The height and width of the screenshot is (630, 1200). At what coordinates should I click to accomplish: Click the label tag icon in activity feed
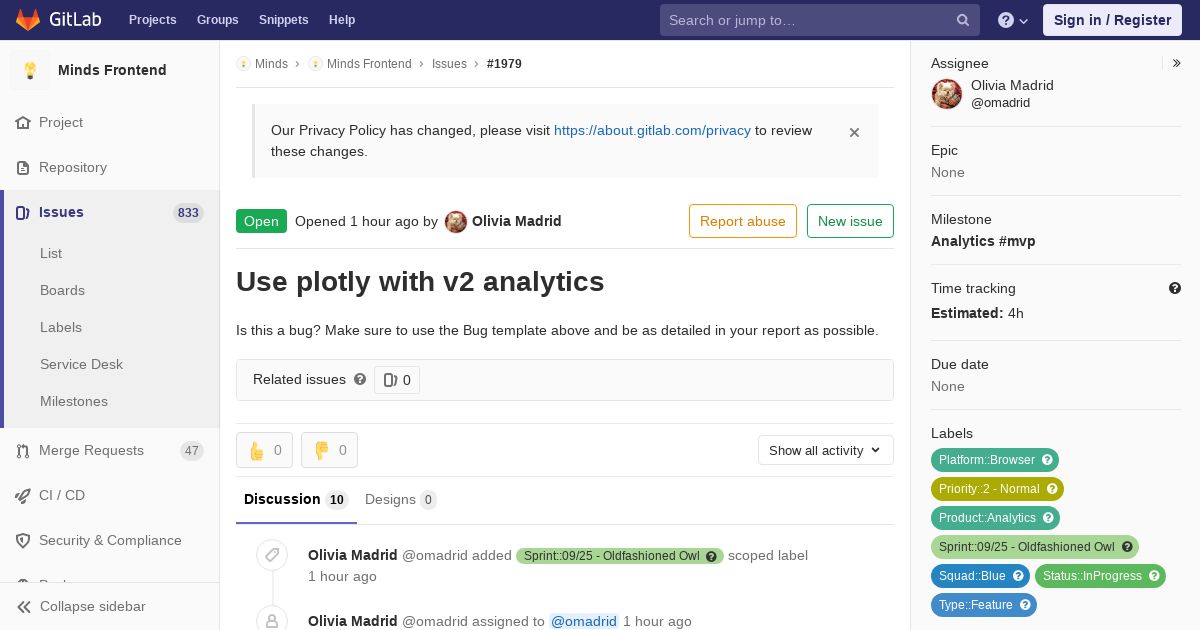click(x=272, y=555)
